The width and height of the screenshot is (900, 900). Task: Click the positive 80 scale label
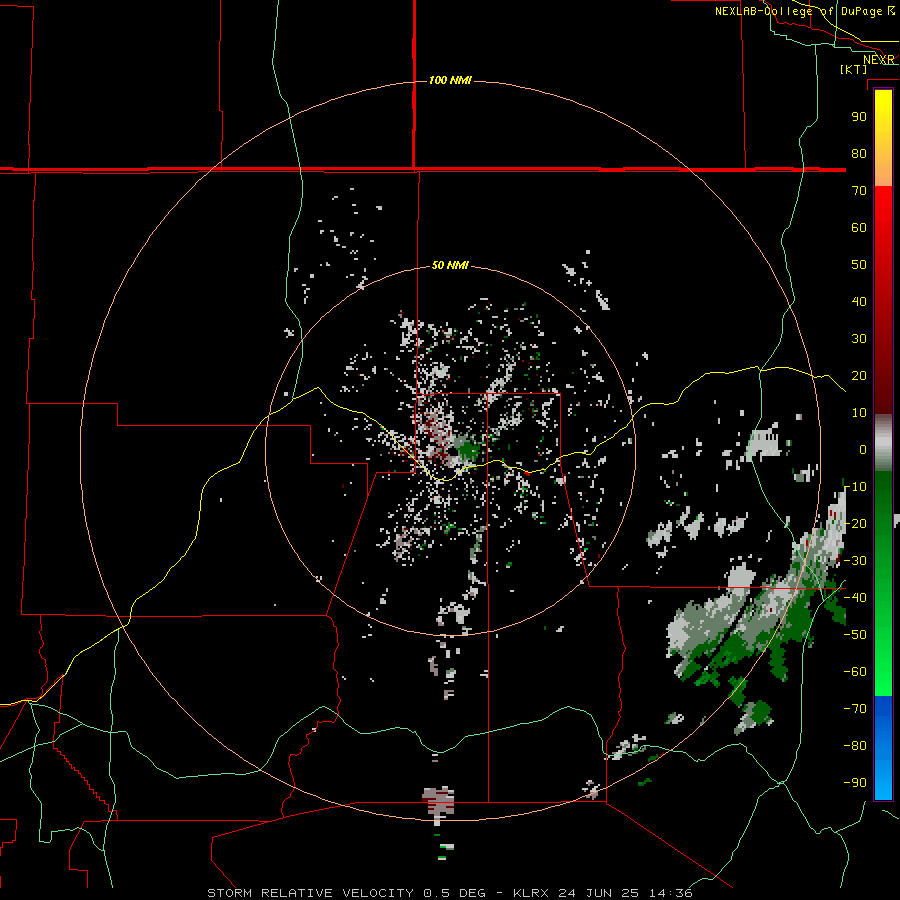click(859, 153)
